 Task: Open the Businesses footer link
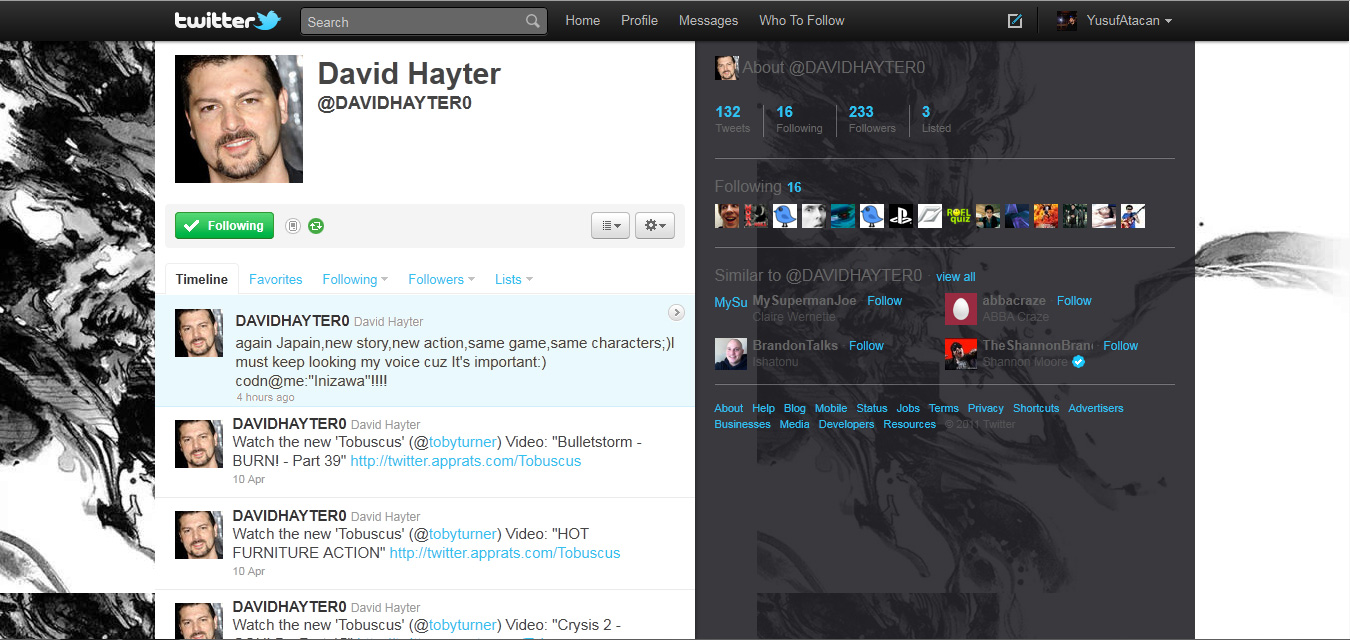pyautogui.click(x=742, y=424)
